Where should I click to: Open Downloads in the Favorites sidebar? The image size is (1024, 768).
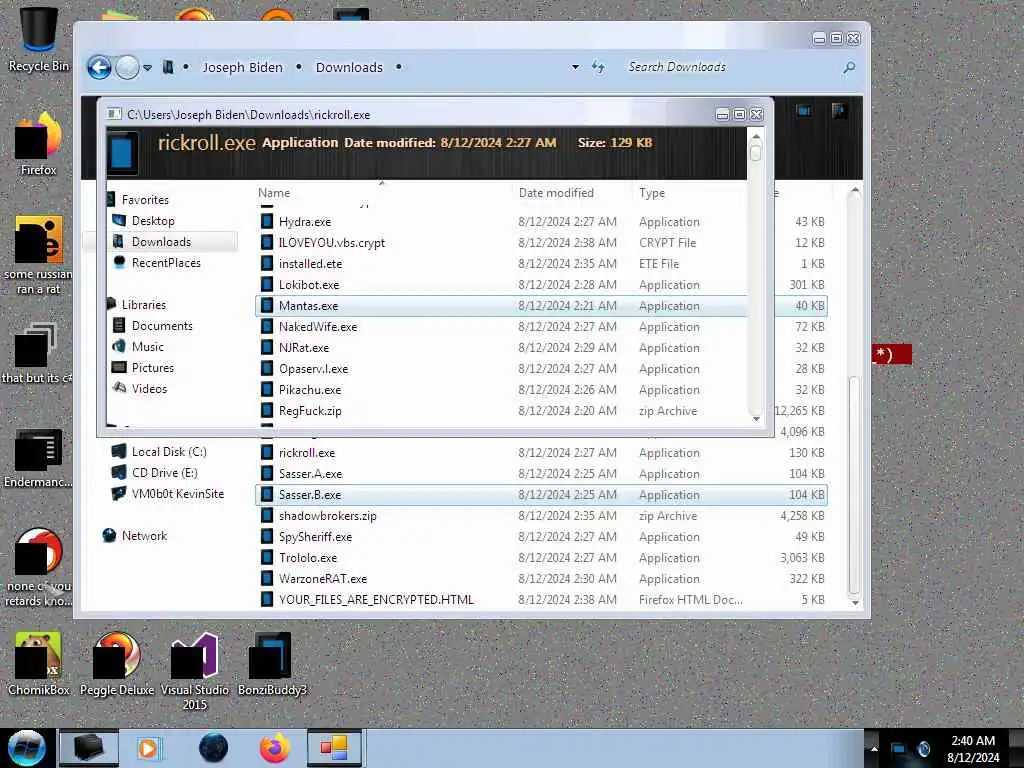(x=161, y=242)
